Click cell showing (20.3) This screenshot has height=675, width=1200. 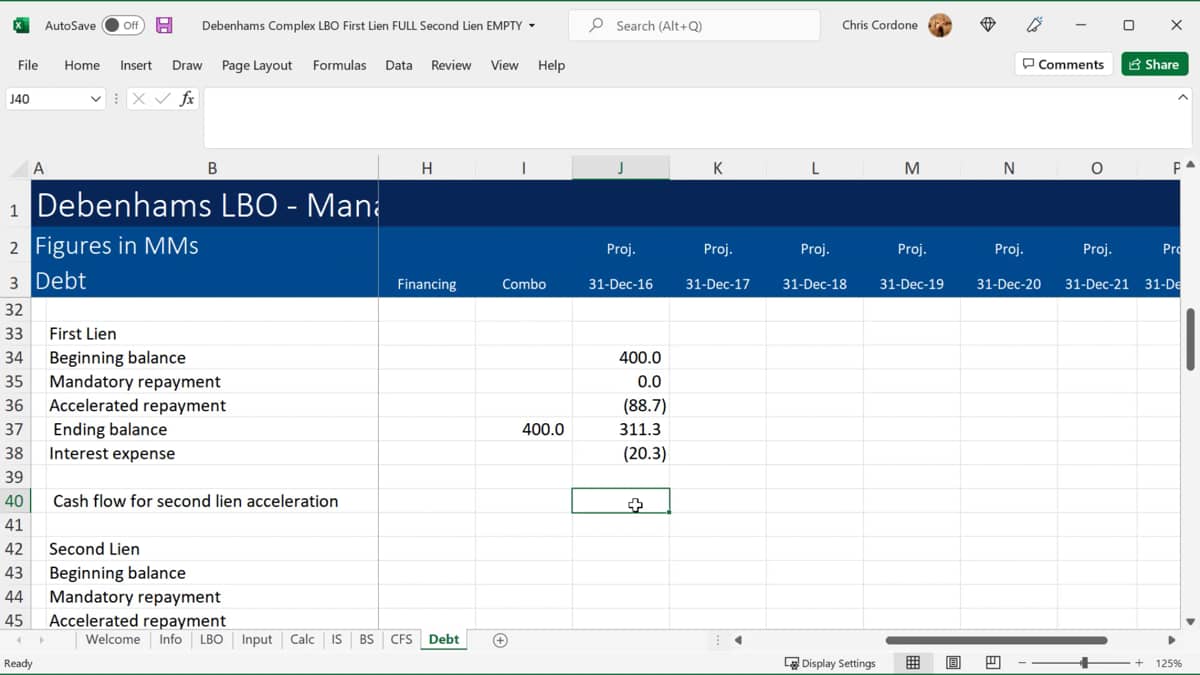pyautogui.click(x=621, y=453)
